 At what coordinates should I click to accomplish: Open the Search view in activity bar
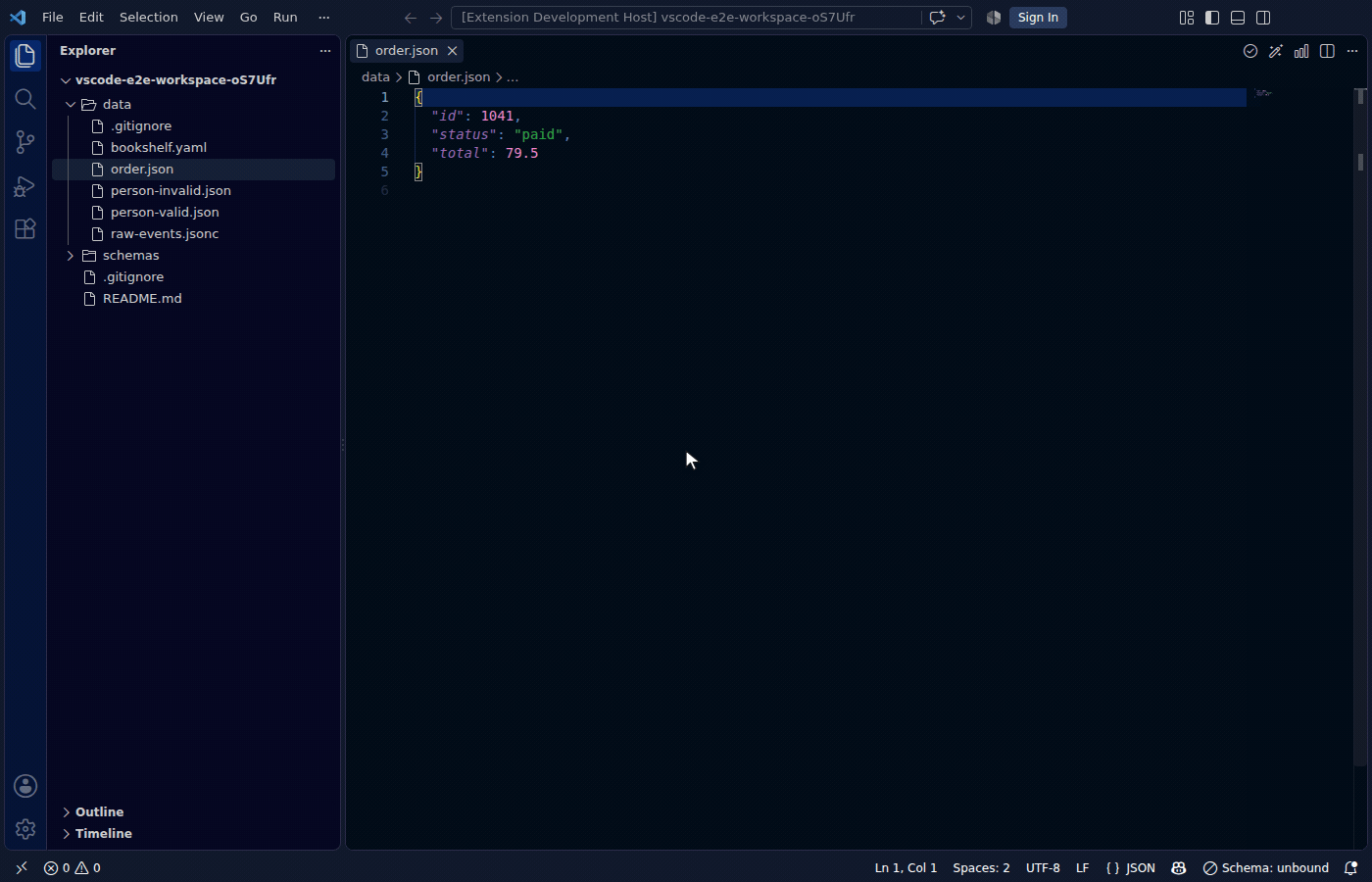pyautogui.click(x=25, y=99)
